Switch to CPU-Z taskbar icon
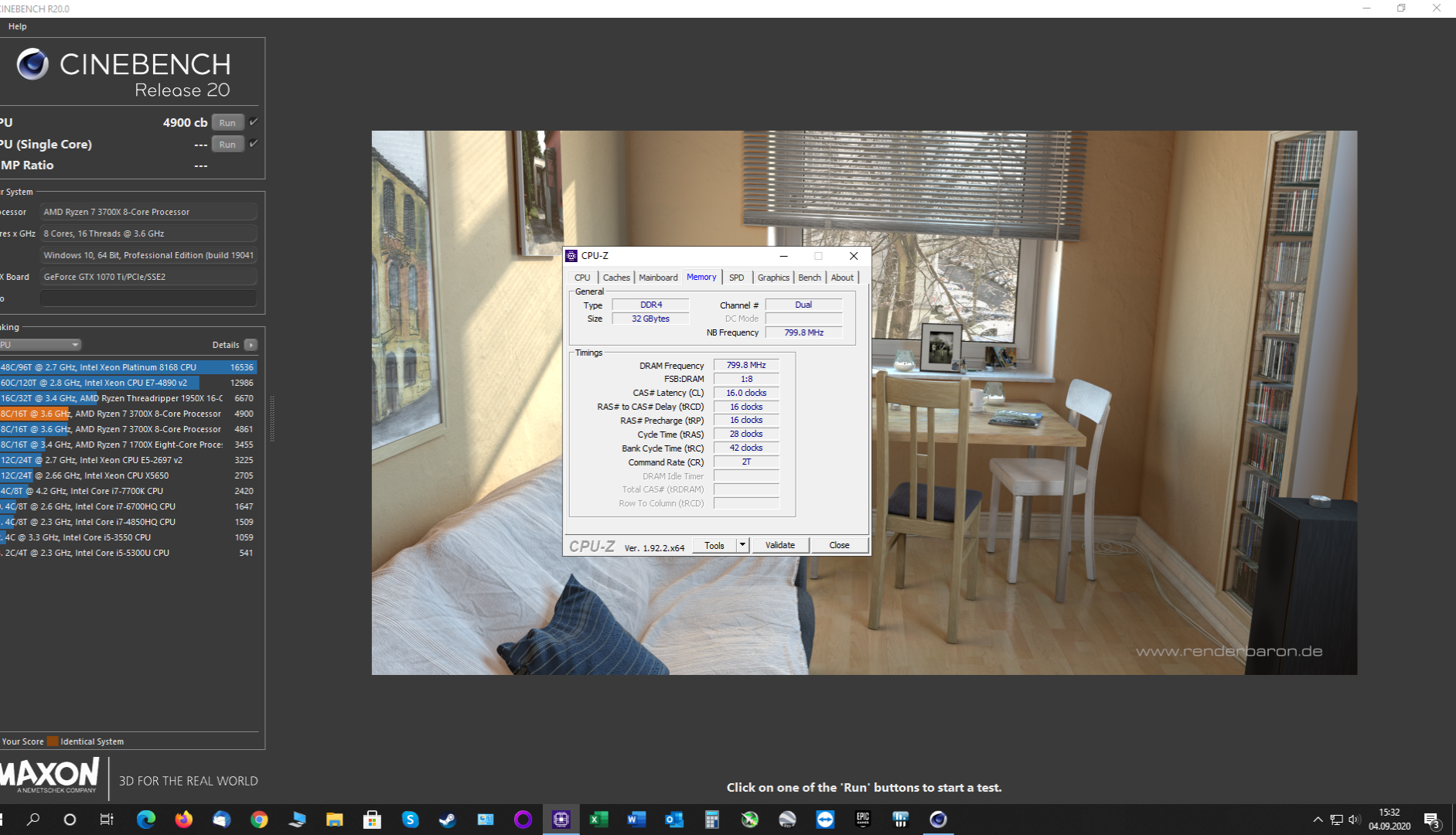This screenshot has width=1456, height=835. point(561,820)
